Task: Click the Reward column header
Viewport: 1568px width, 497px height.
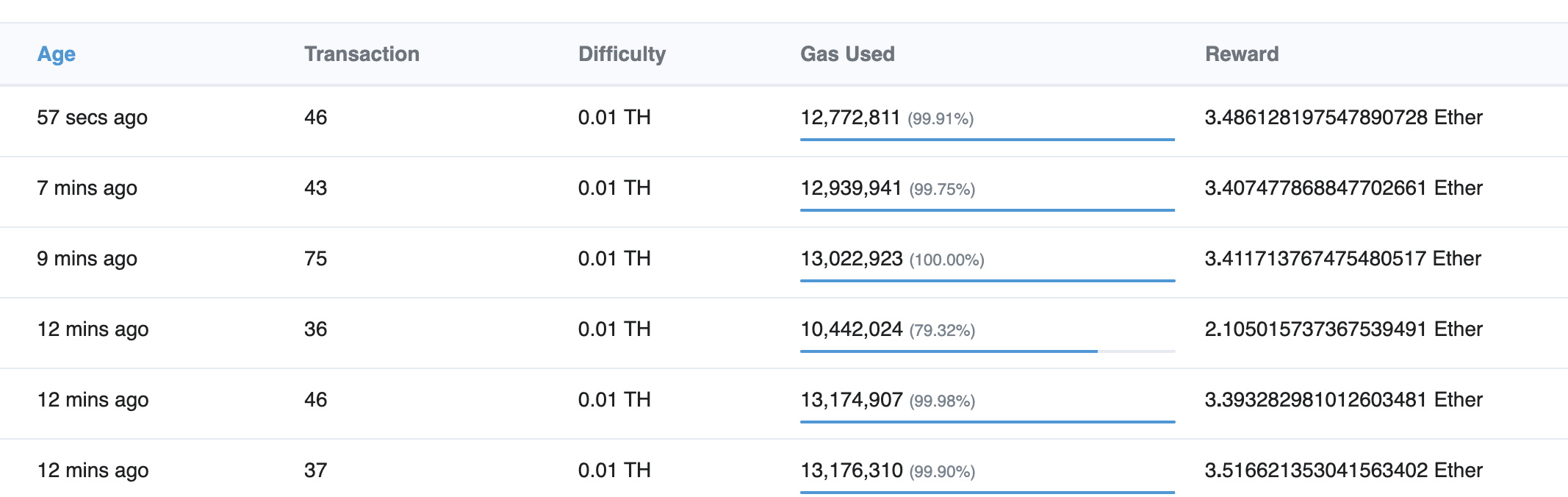Action: [x=1242, y=54]
